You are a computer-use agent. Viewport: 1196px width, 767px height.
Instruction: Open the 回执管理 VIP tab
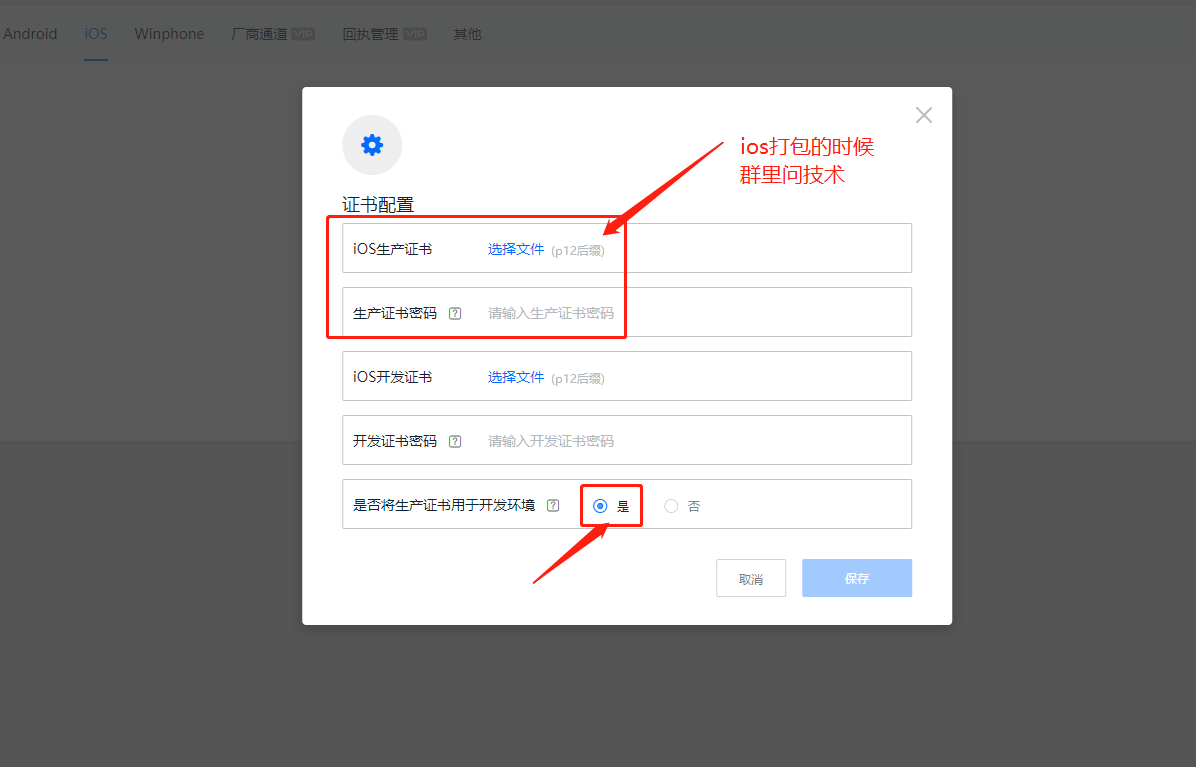click(384, 34)
